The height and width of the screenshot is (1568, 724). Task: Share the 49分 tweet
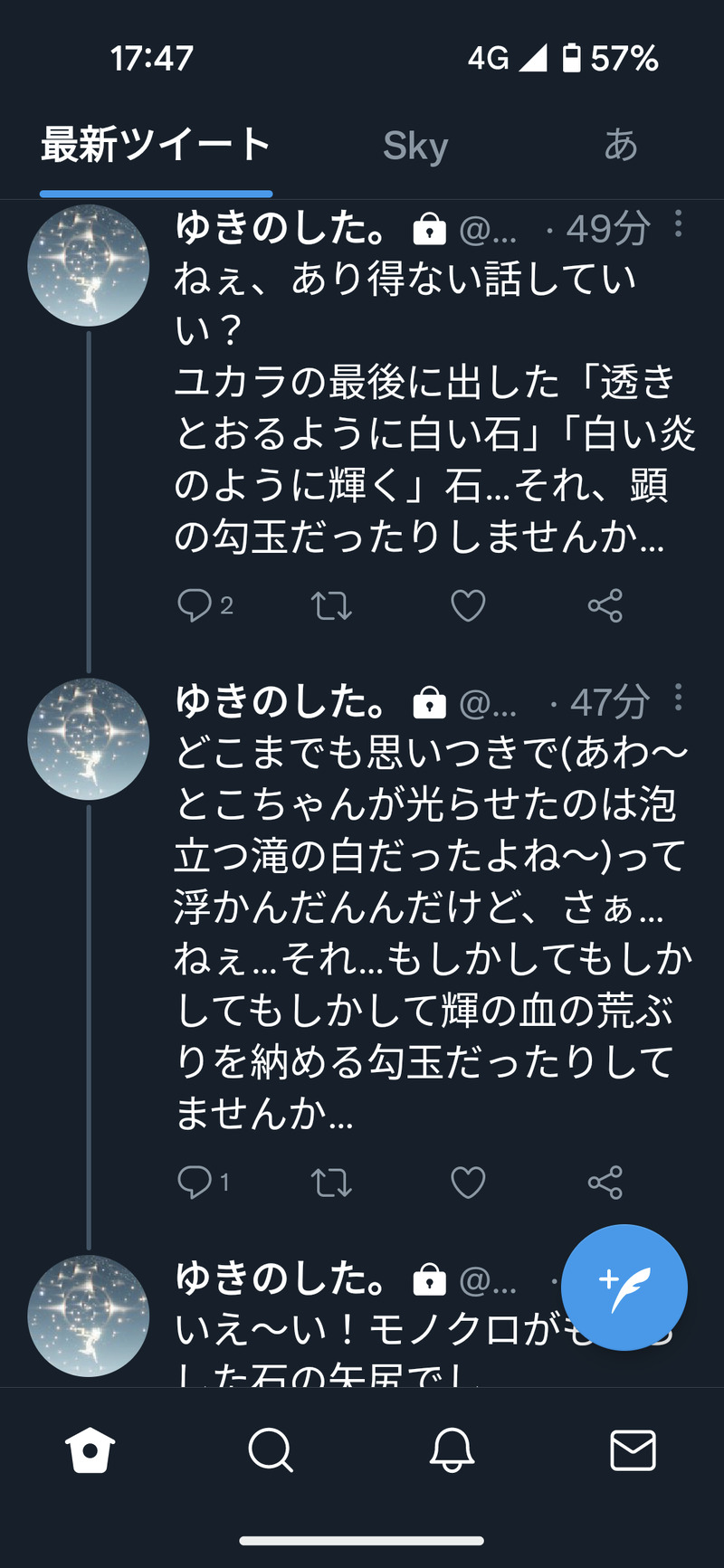coord(605,605)
